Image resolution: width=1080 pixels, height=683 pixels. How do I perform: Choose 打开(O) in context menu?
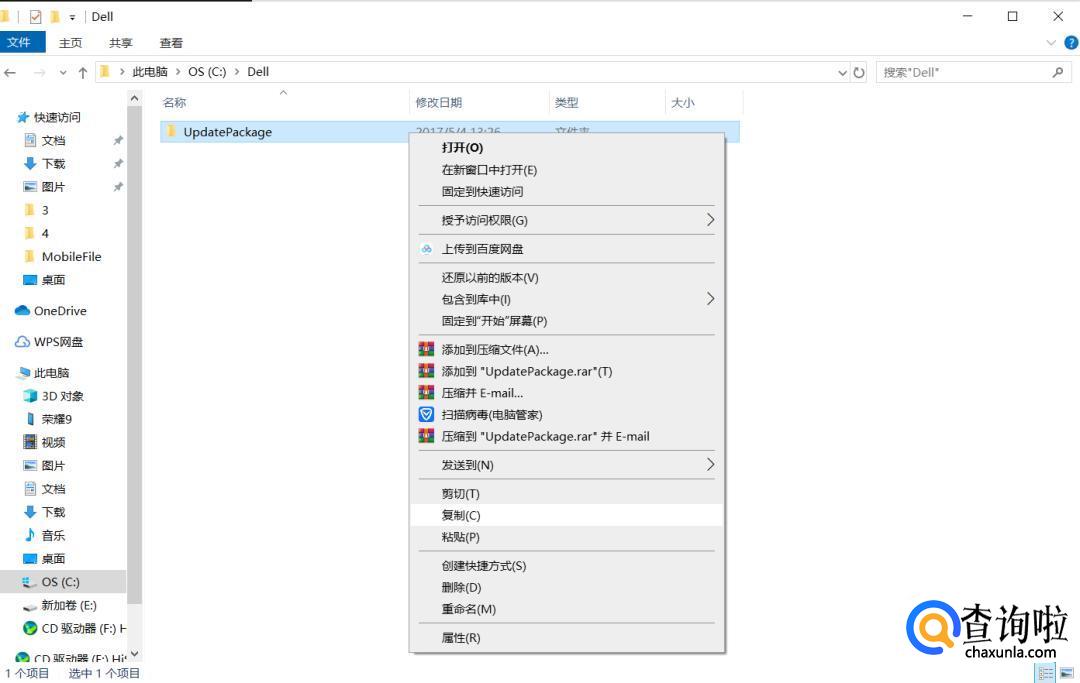pos(567,147)
